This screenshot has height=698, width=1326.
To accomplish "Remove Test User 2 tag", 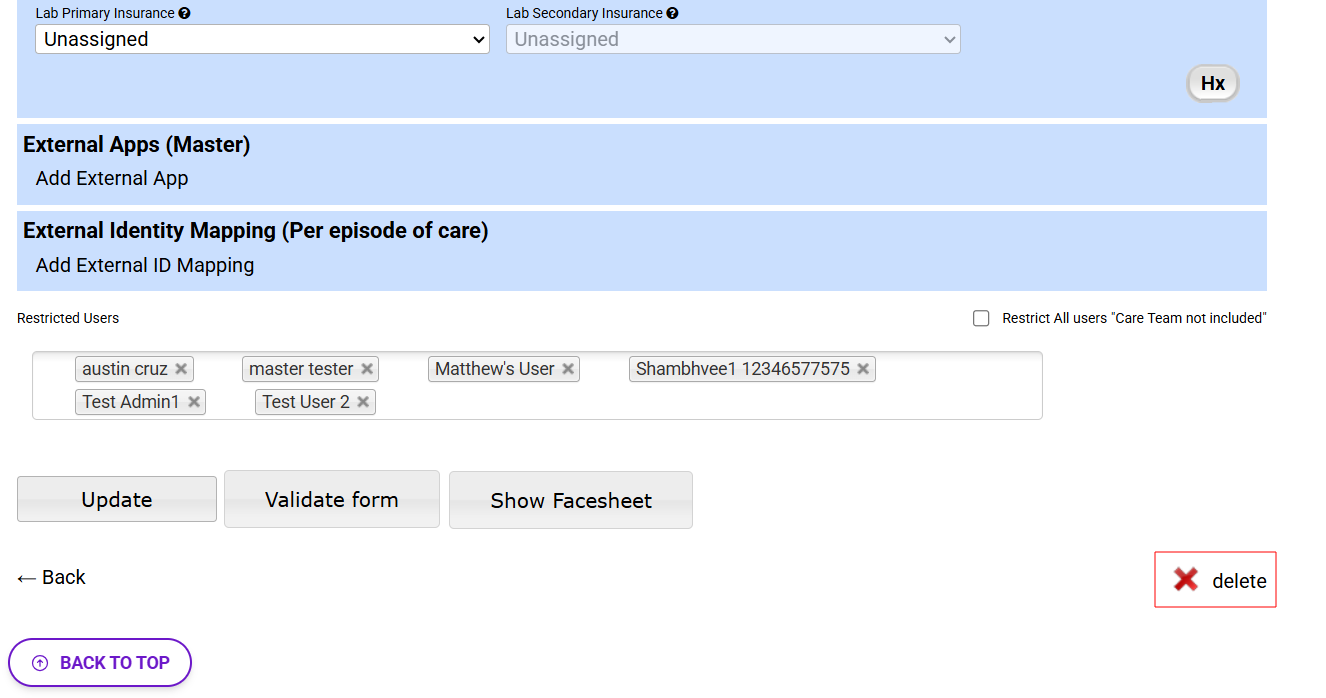I will (363, 402).
